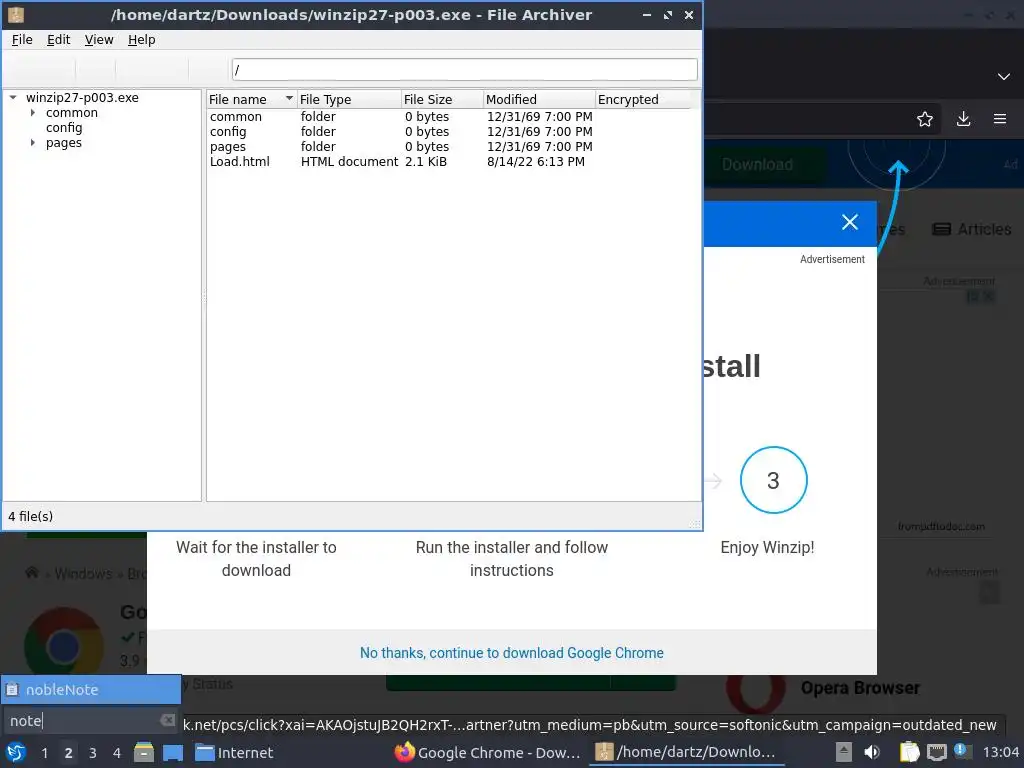Select winzip27-p003.exe root in the tree

(82, 97)
